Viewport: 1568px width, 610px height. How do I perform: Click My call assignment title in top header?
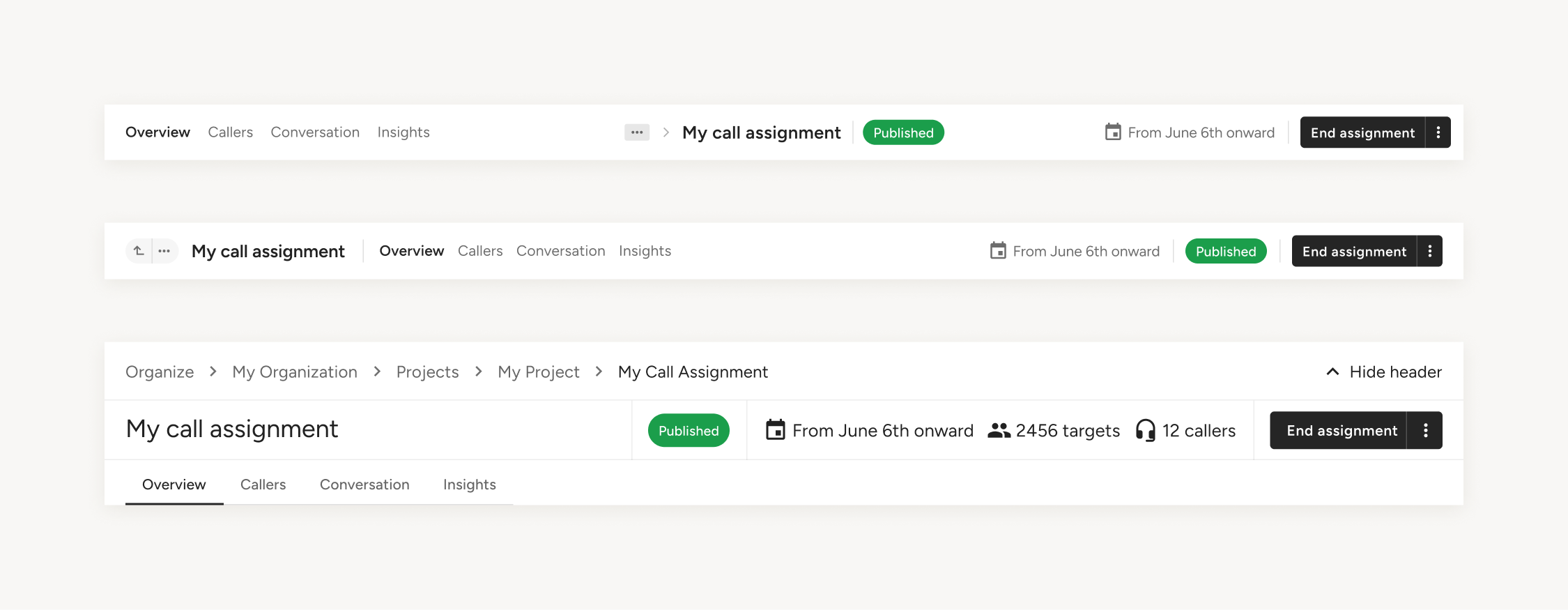click(x=762, y=132)
